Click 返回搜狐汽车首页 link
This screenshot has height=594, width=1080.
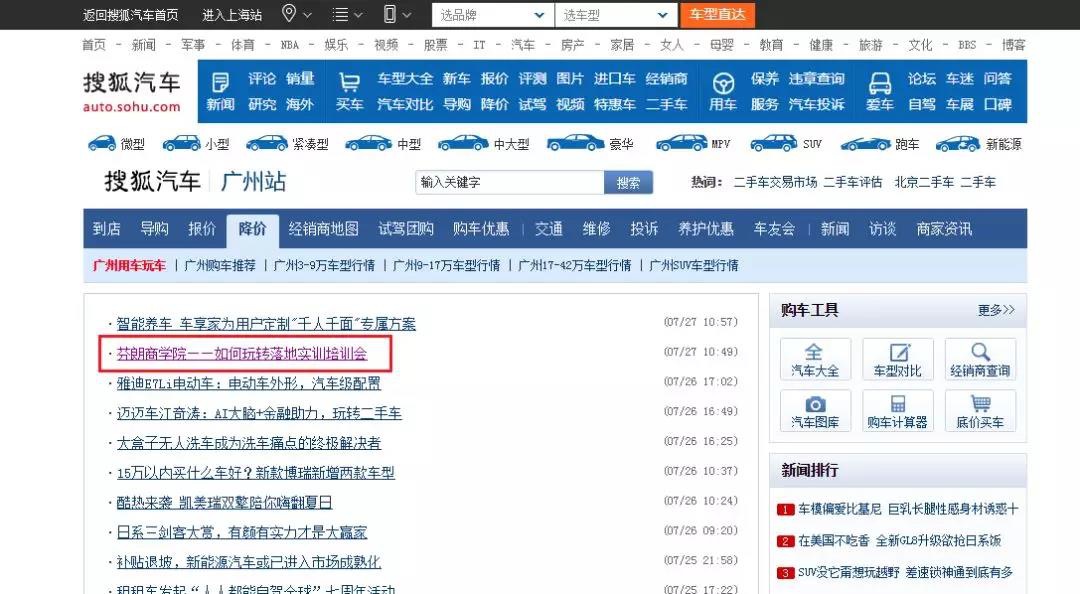(130, 14)
